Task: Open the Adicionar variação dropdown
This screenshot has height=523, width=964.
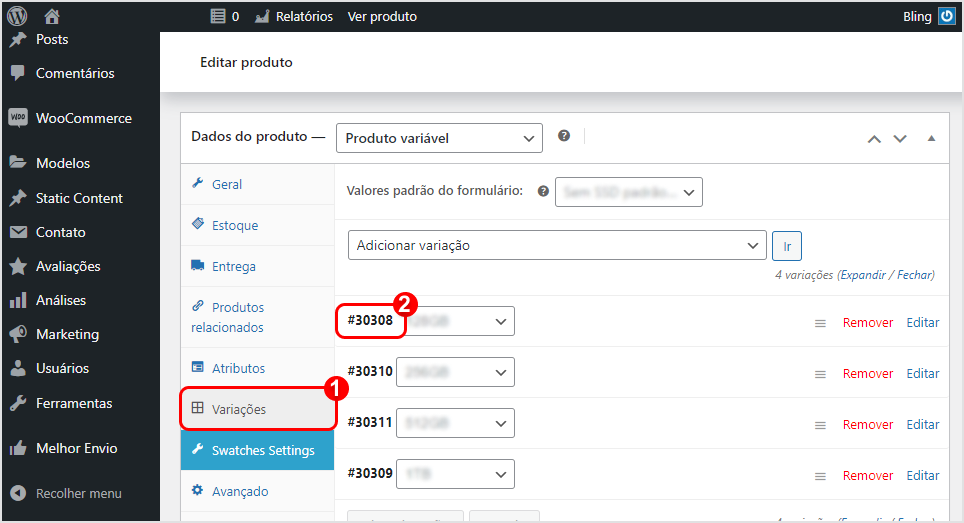Action: [557, 245]
